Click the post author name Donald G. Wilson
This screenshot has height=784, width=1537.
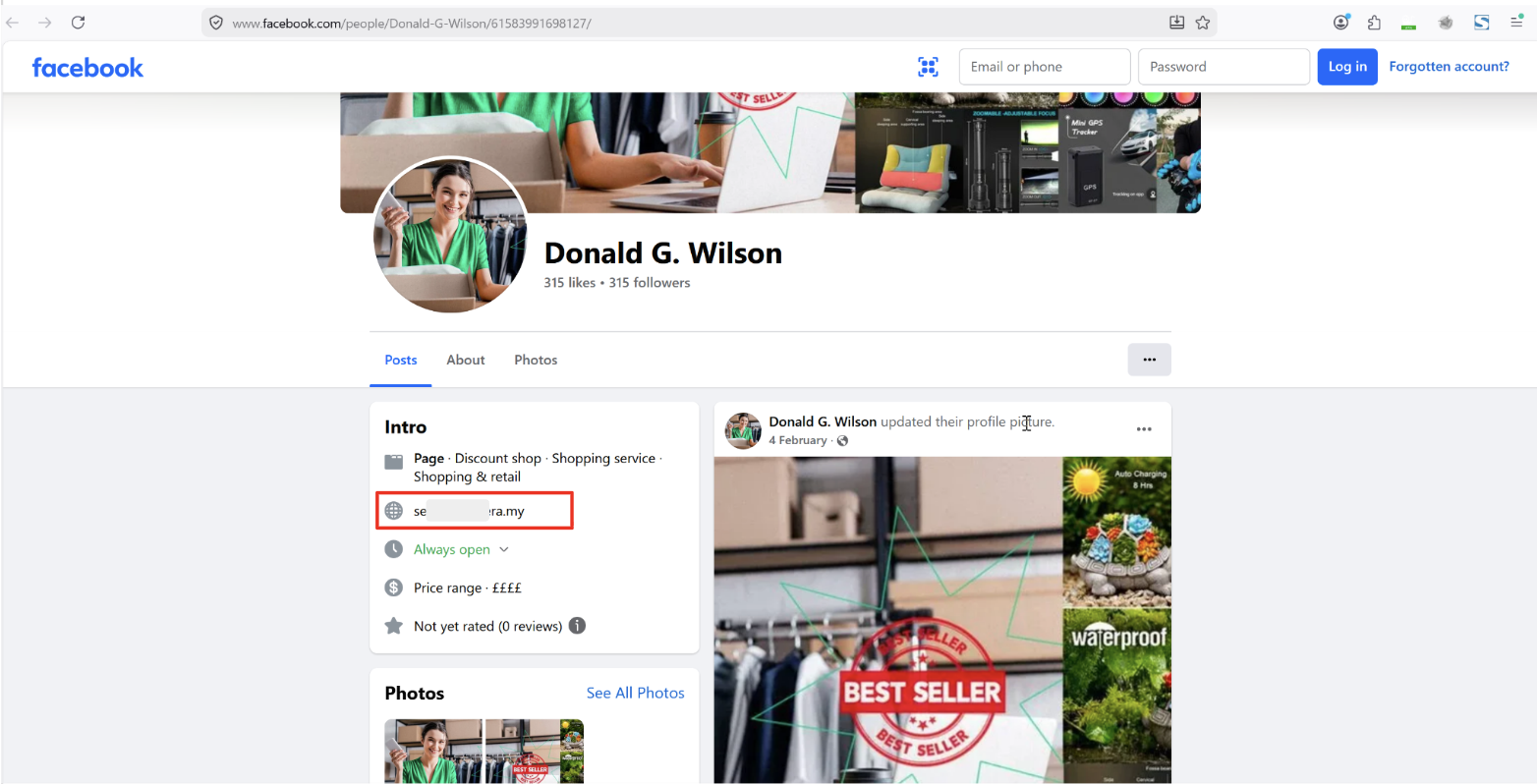click(x=823, y=421)
